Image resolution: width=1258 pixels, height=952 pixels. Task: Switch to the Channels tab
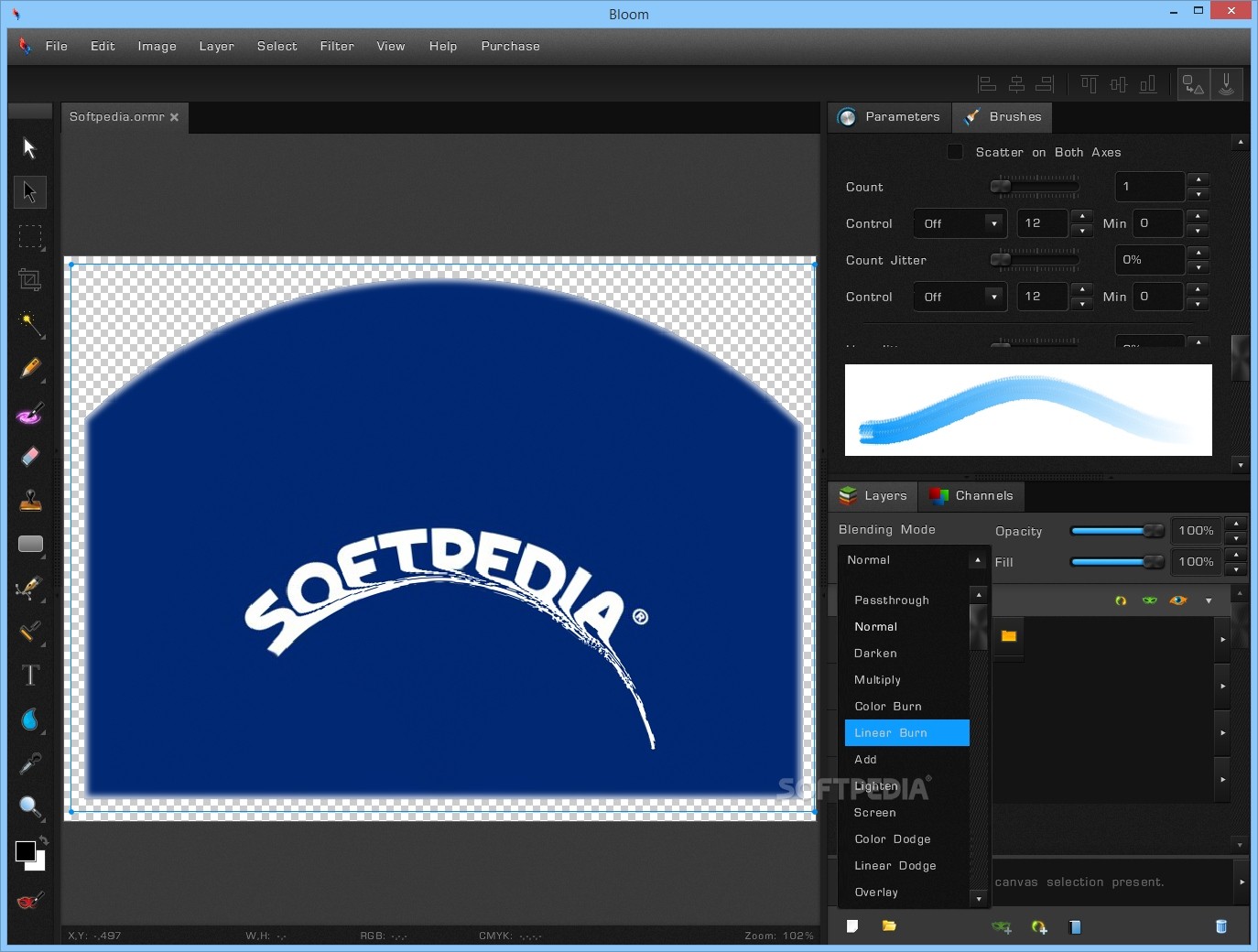[971, 495]
